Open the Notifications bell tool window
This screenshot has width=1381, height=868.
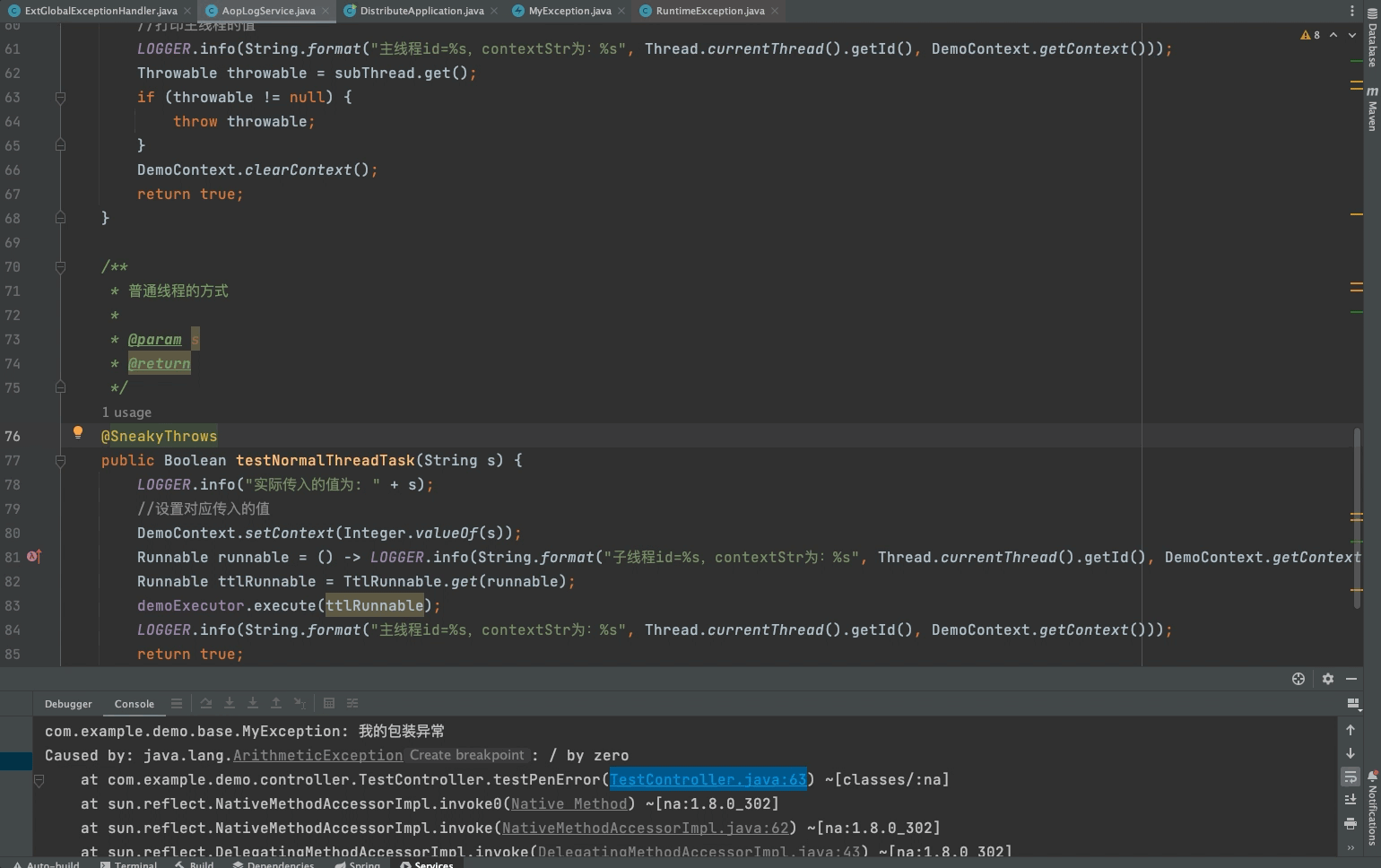click(1372, 807)
